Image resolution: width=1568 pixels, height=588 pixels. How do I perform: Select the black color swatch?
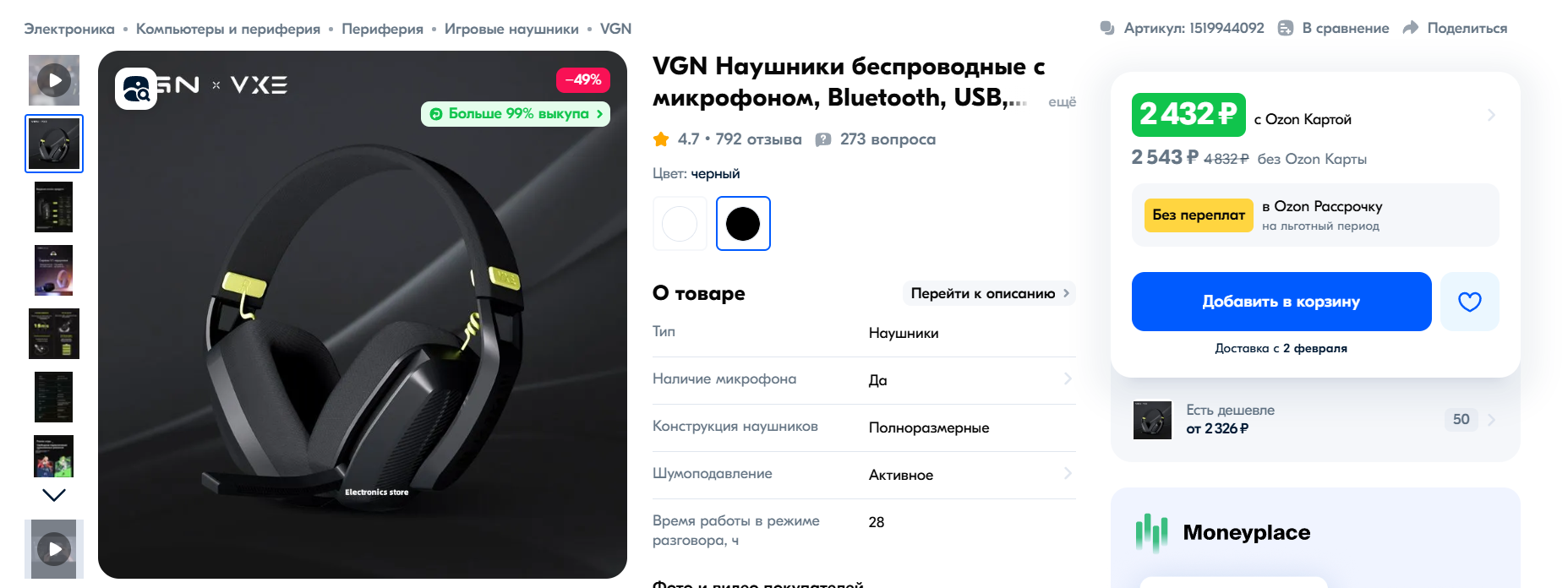pyautogui.click(x=743, y=224)
